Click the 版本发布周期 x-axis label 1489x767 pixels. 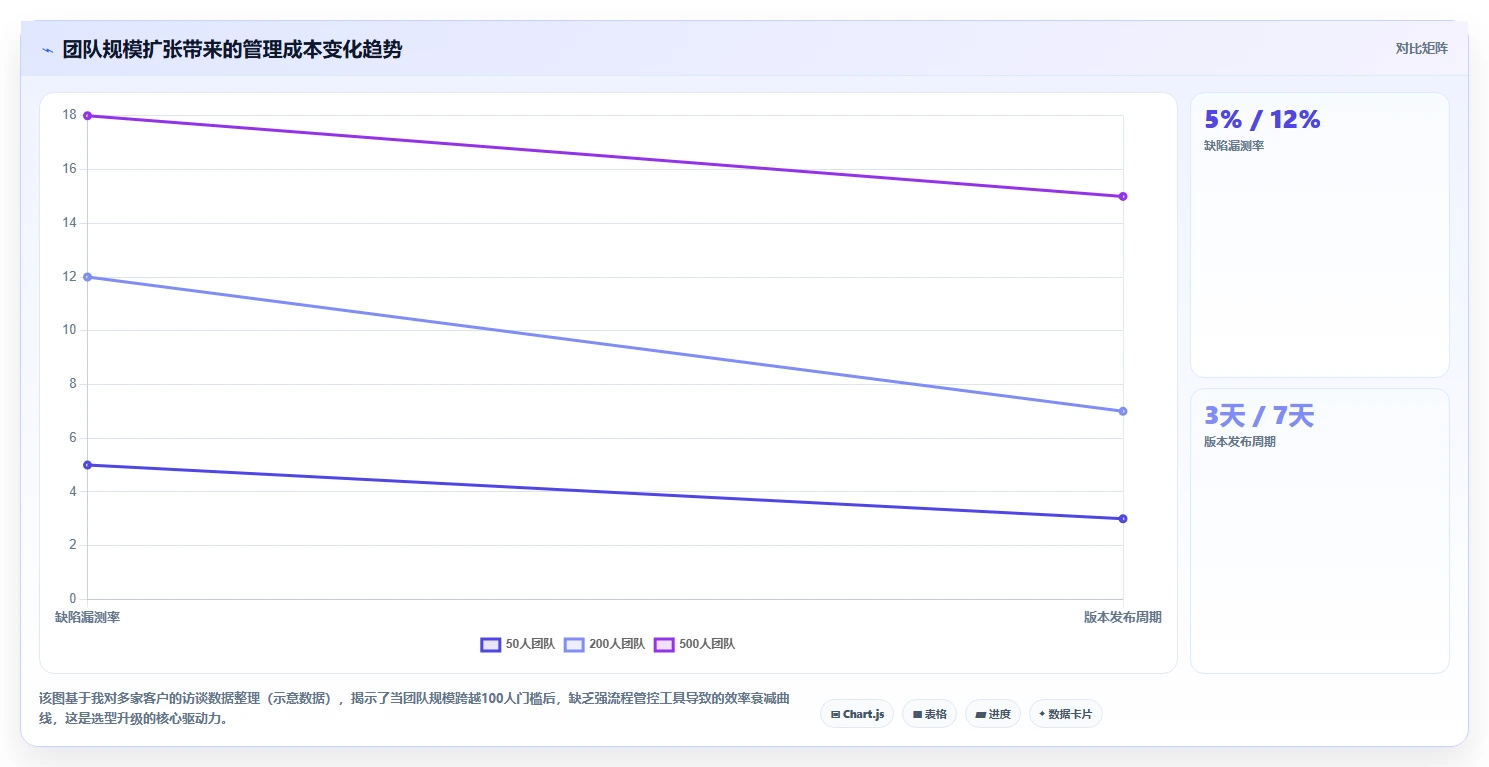(x=1123, y=617)
